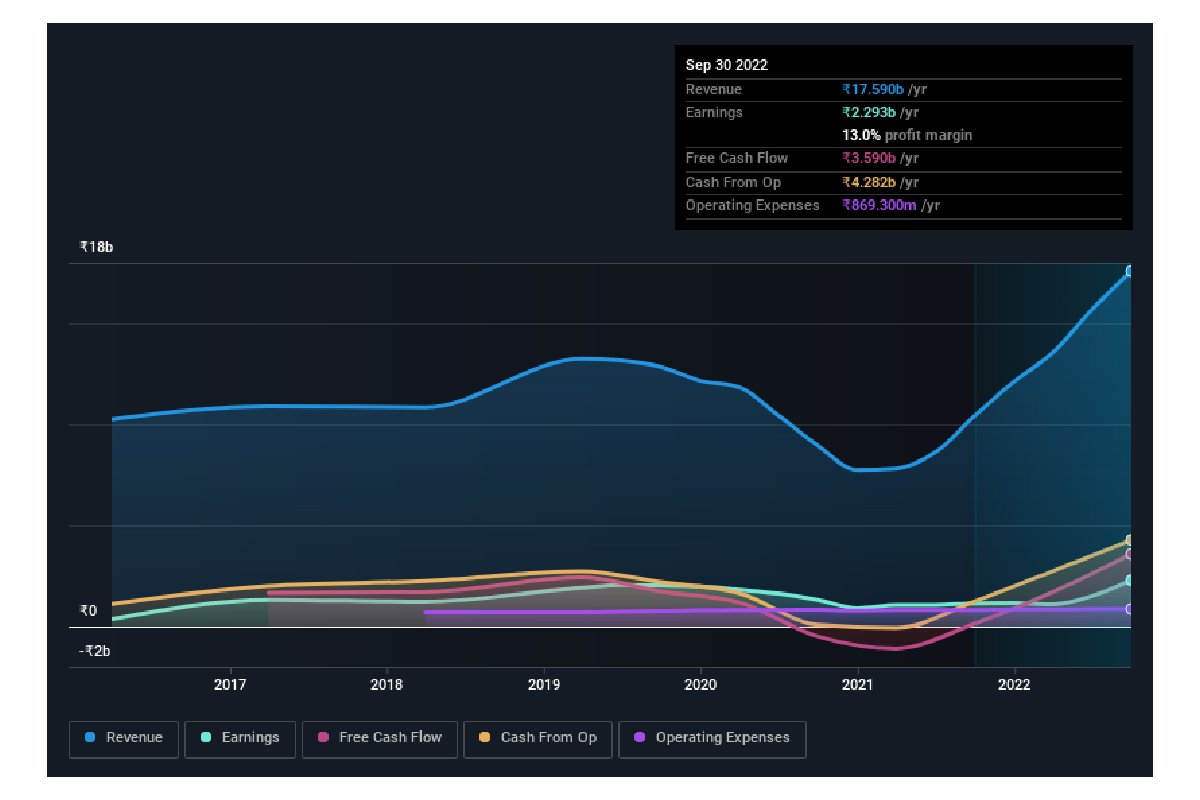
Task: Toggle Operating Expenses legend button
Action: click(x=712, y=739)
